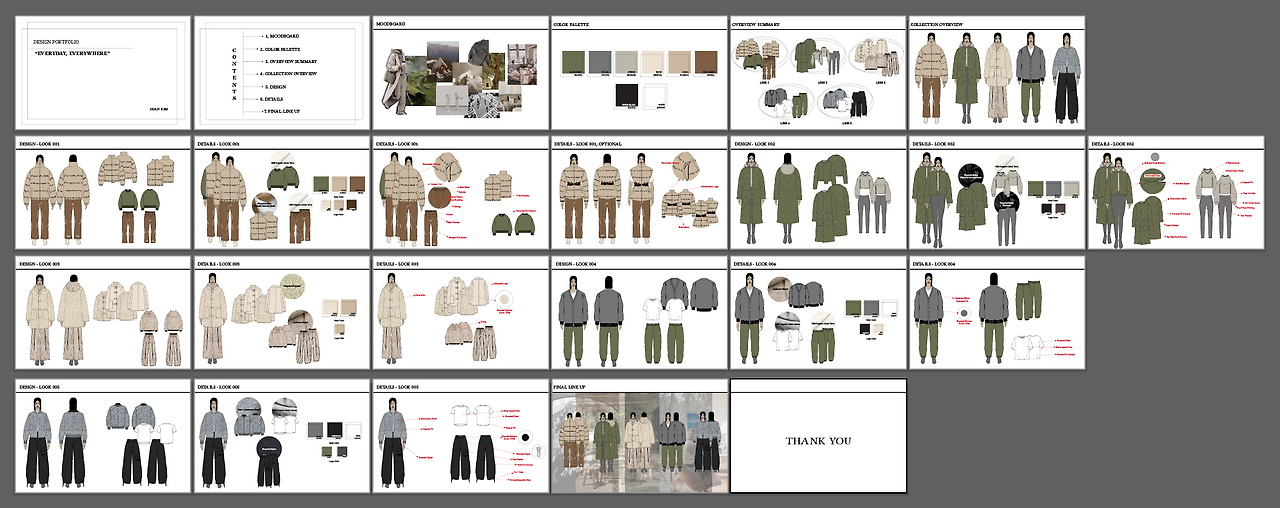Click the '5. DESIGN' contents entry
This screenshot has height=508, width=1280.
pos(277,87)
